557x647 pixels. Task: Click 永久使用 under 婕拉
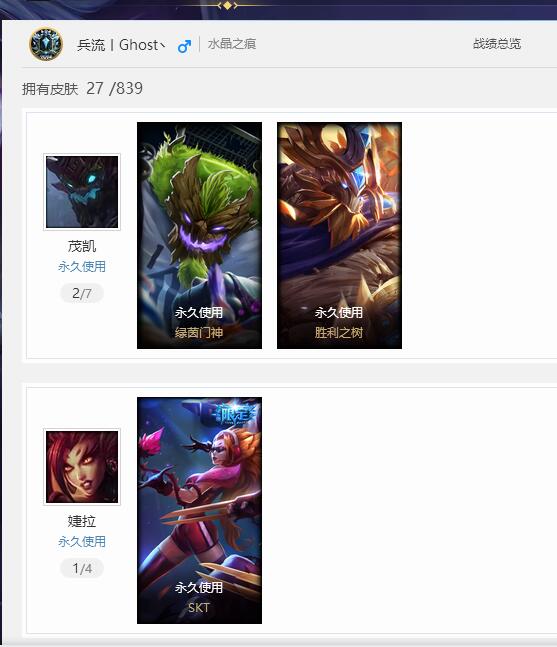click(82, 541)
